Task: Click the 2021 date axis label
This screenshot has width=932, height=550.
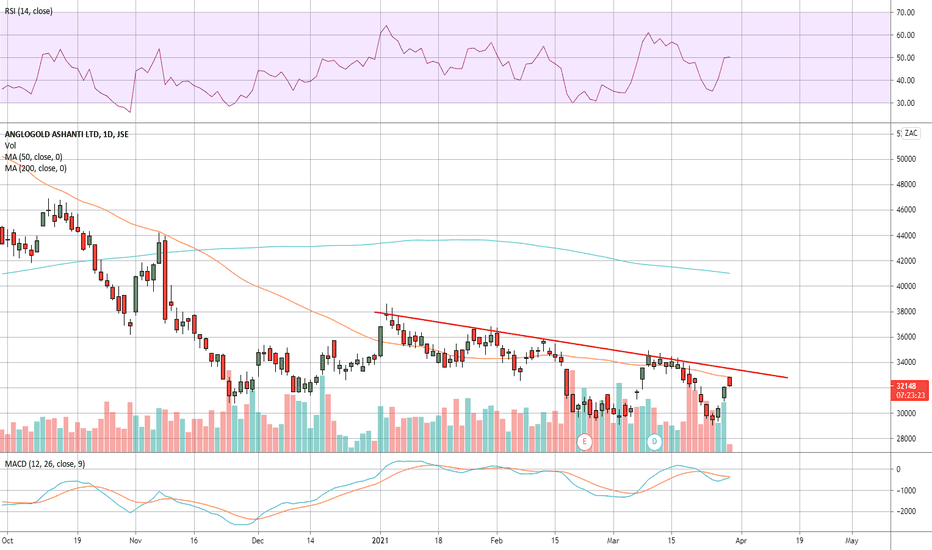Action: [x=380, y=540]
